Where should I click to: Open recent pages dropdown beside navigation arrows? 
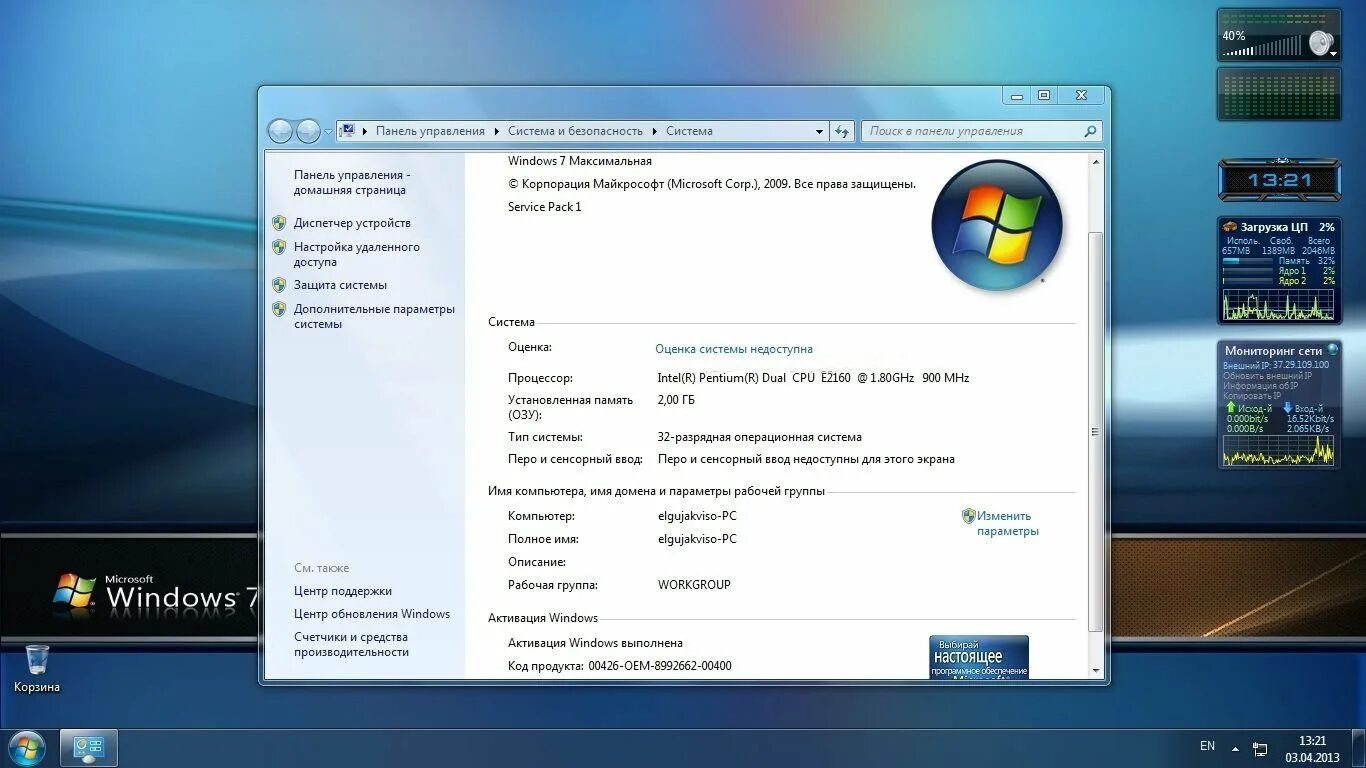pyautogui.click(x=328, y=132)
